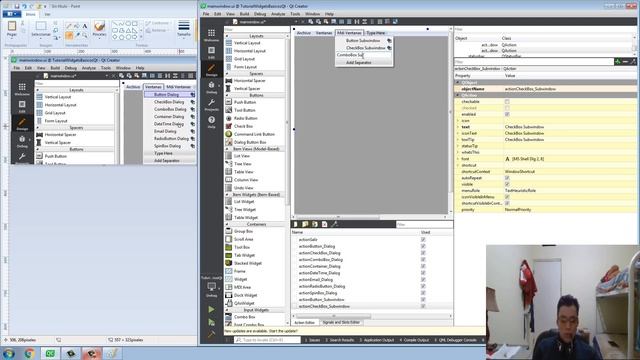Toggle Used checkbox for actionCheckBox_Subwindow

coord(423,306)
